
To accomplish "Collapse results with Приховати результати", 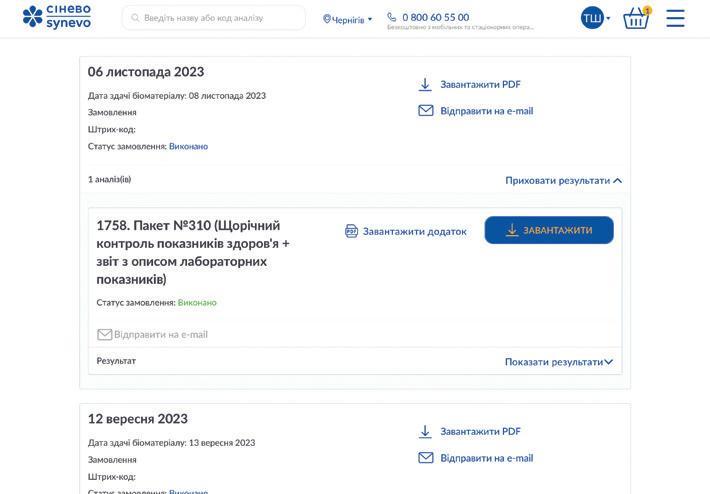I will [563, 181].
